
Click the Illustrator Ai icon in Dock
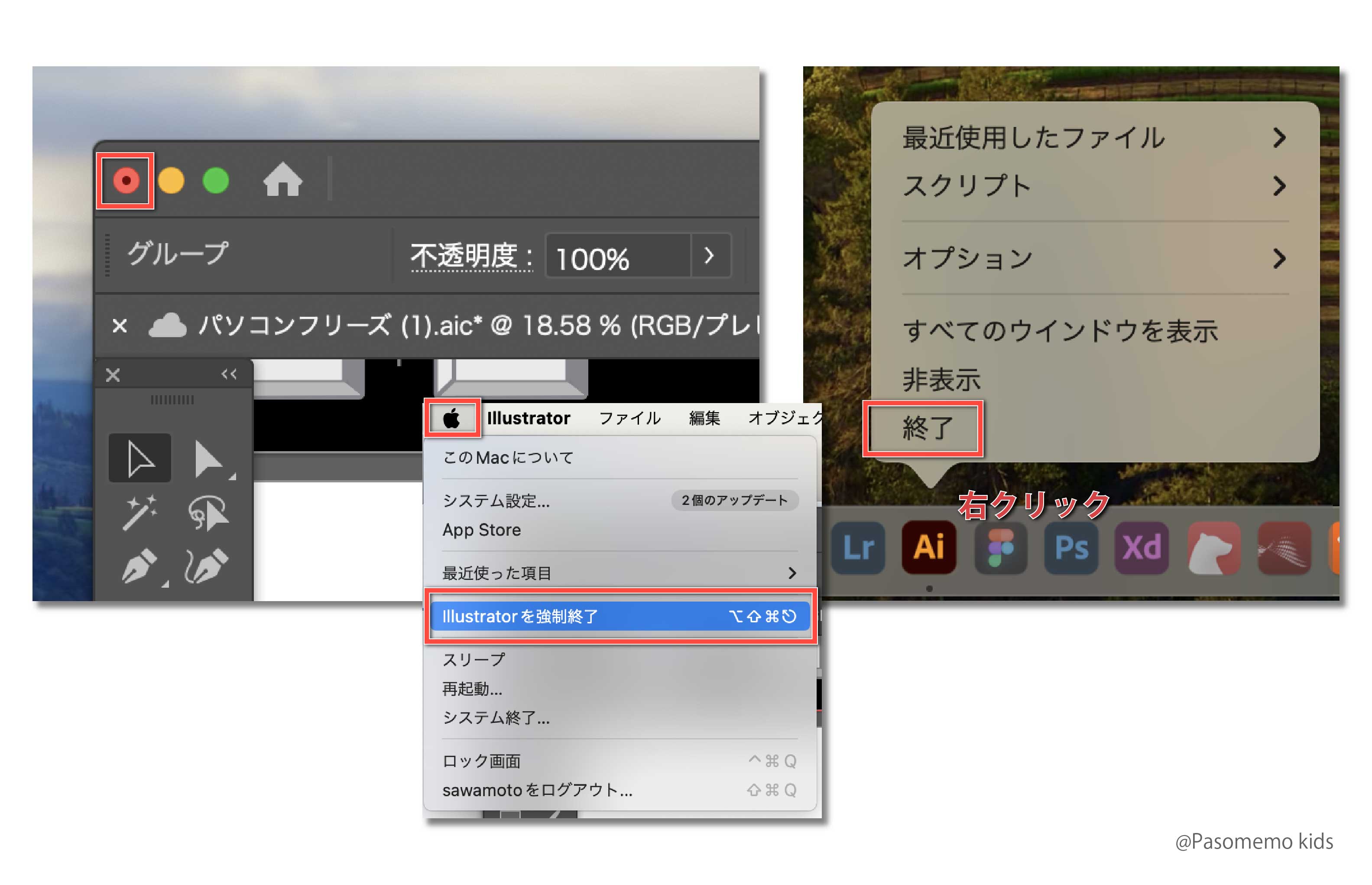[x=929, y=547]
